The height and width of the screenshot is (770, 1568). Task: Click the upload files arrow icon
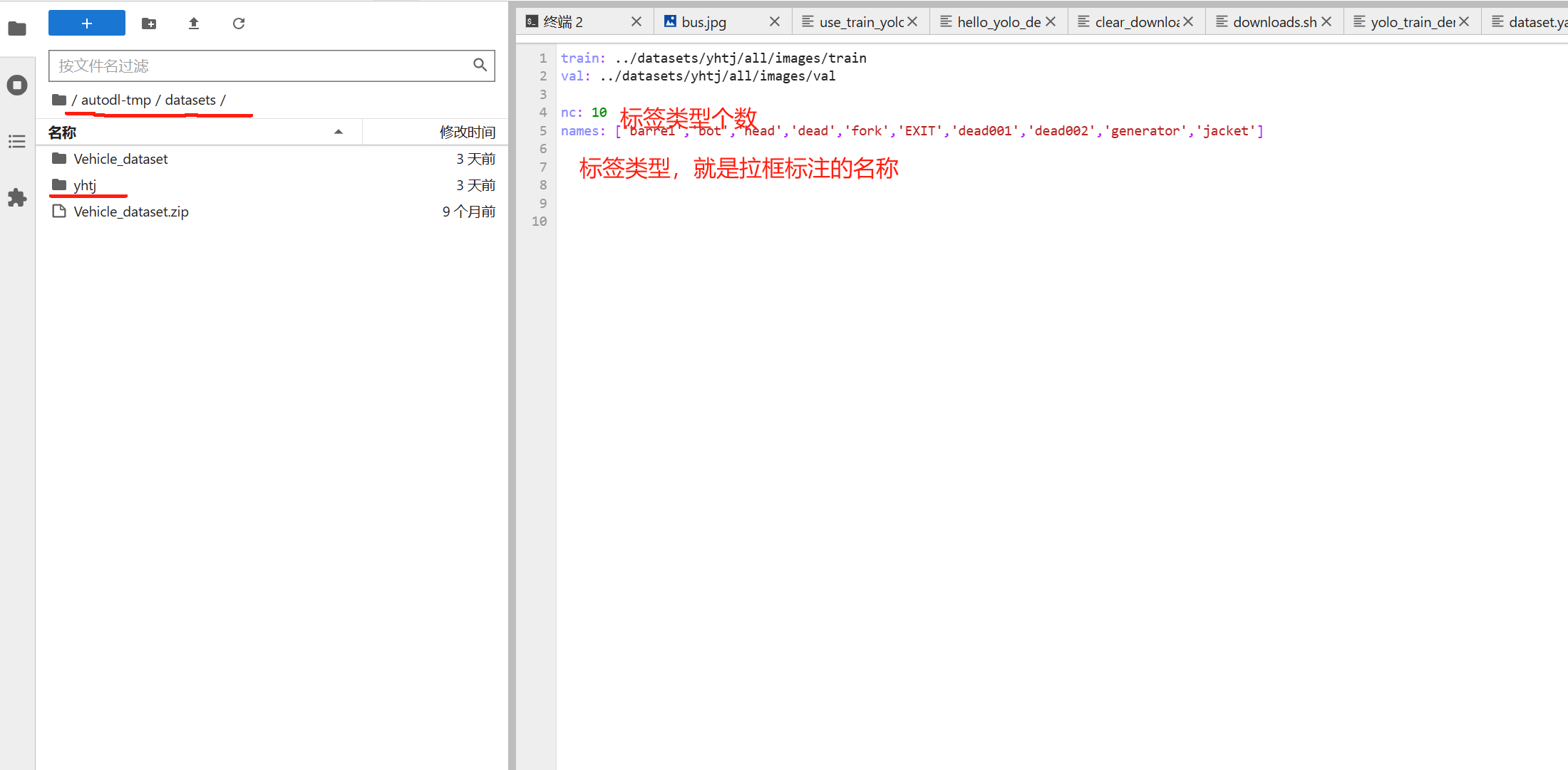click(x=194, y=24)
